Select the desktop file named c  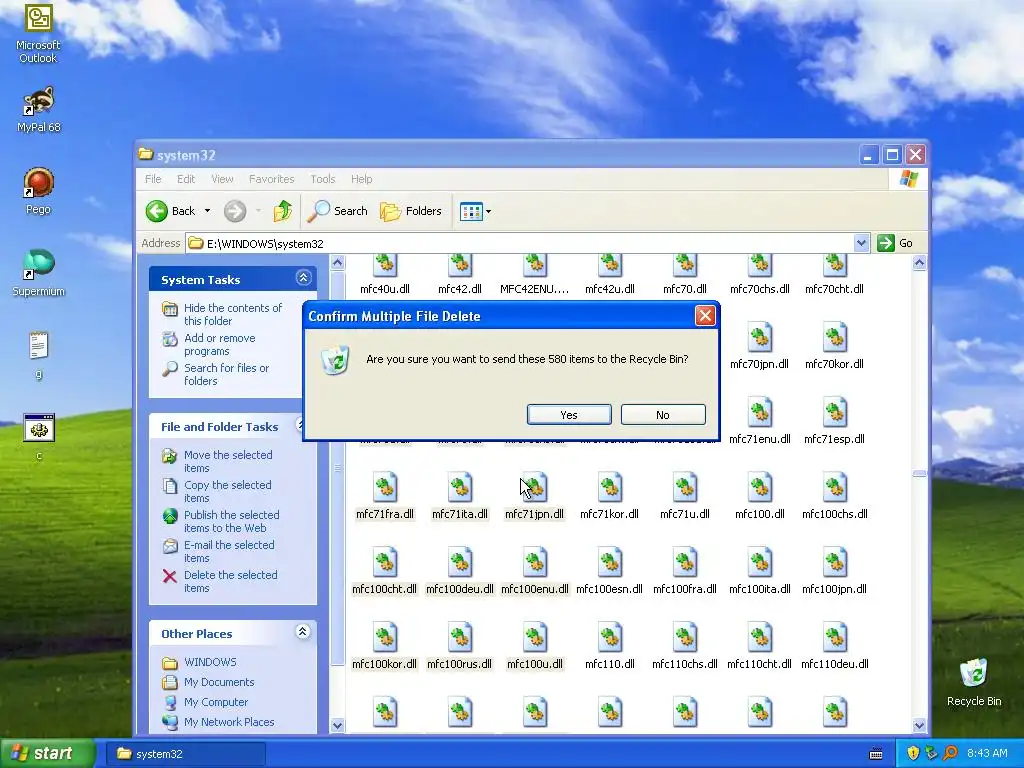pyautogui.click(x=39, y=438)
